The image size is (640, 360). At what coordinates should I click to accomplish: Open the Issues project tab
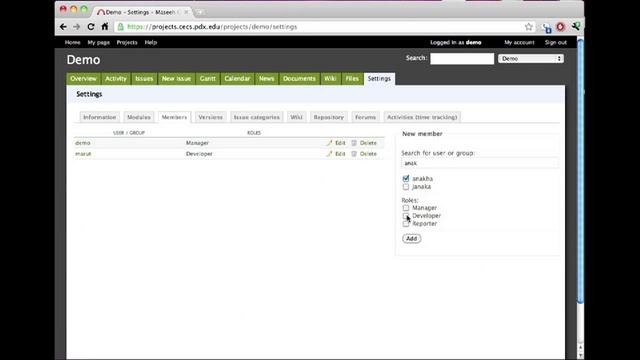pyautogui.click(x=144, y=79)
